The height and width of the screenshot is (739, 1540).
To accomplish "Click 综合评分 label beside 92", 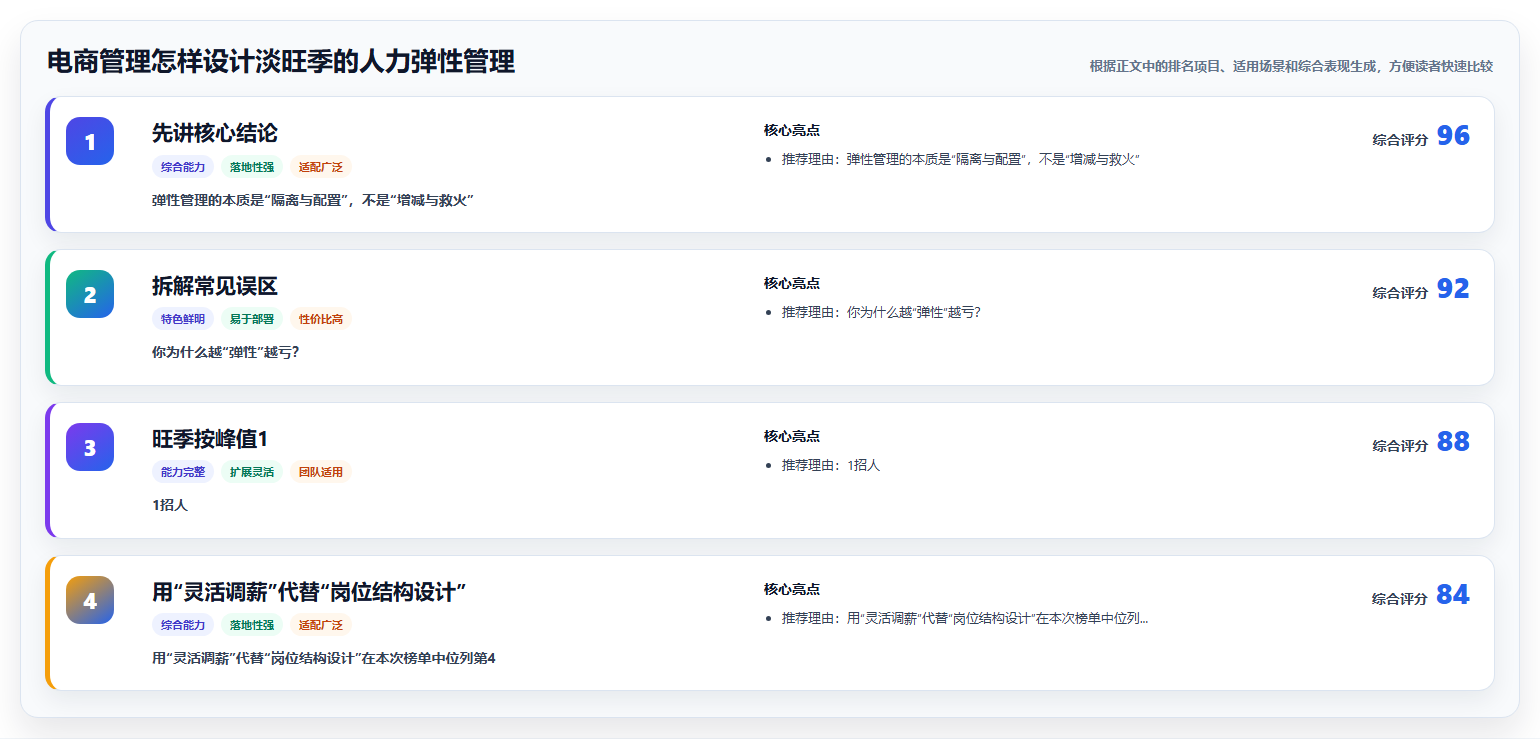I will click(x=1400, y=293).
